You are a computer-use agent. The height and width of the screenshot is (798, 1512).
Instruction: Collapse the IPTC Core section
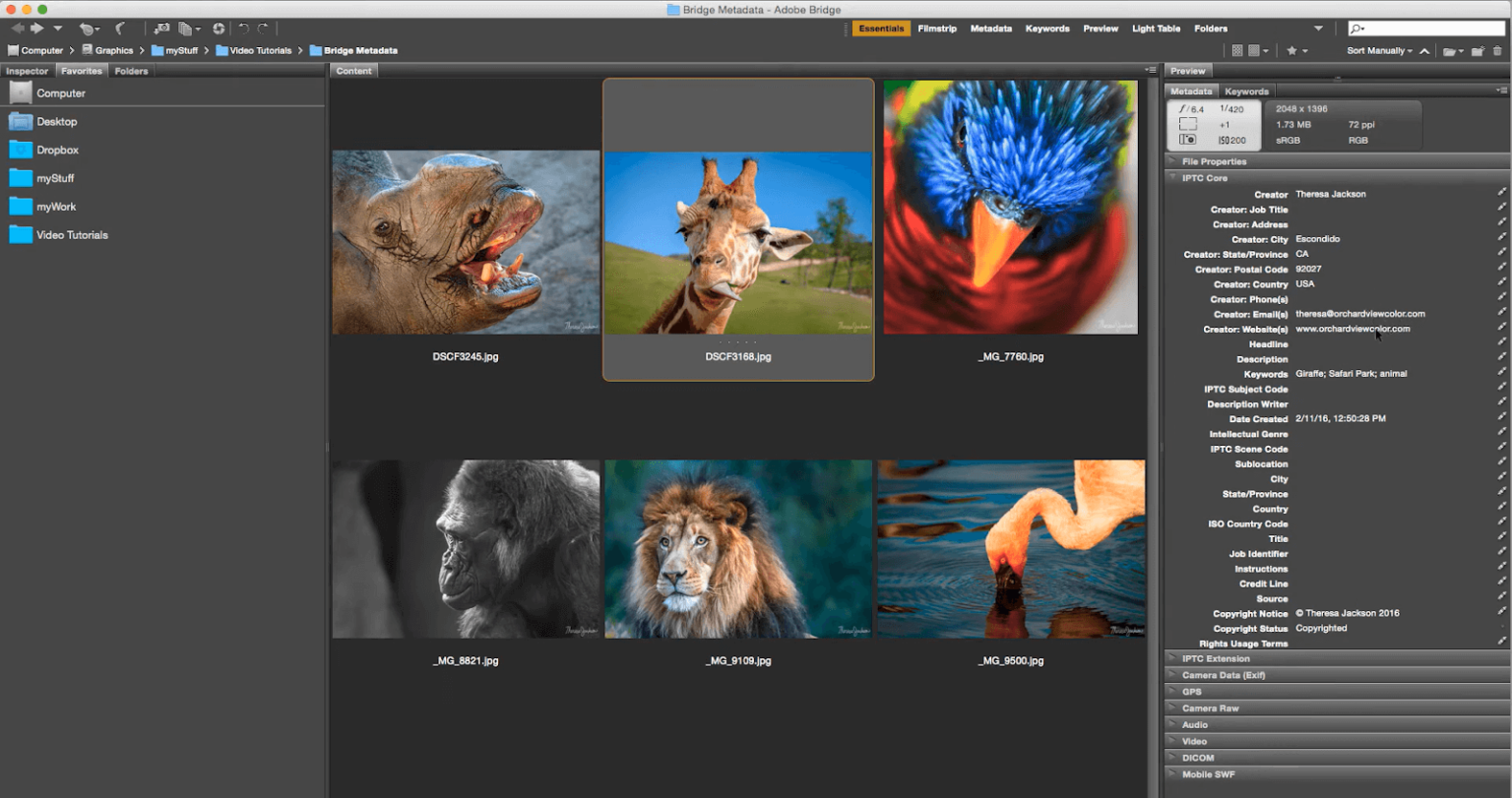(x=1171, y=178)
